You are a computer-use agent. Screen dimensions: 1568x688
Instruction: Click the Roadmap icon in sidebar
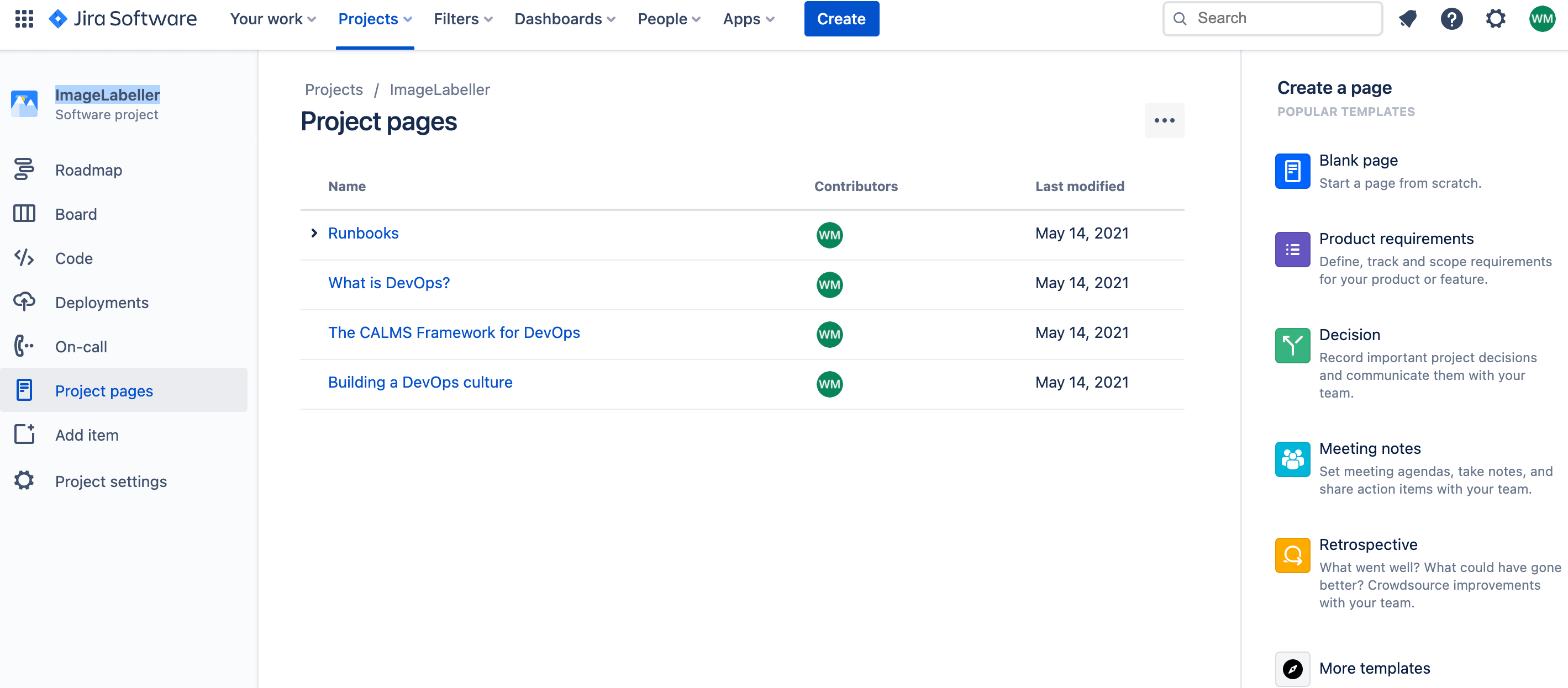tap(24, 169)
